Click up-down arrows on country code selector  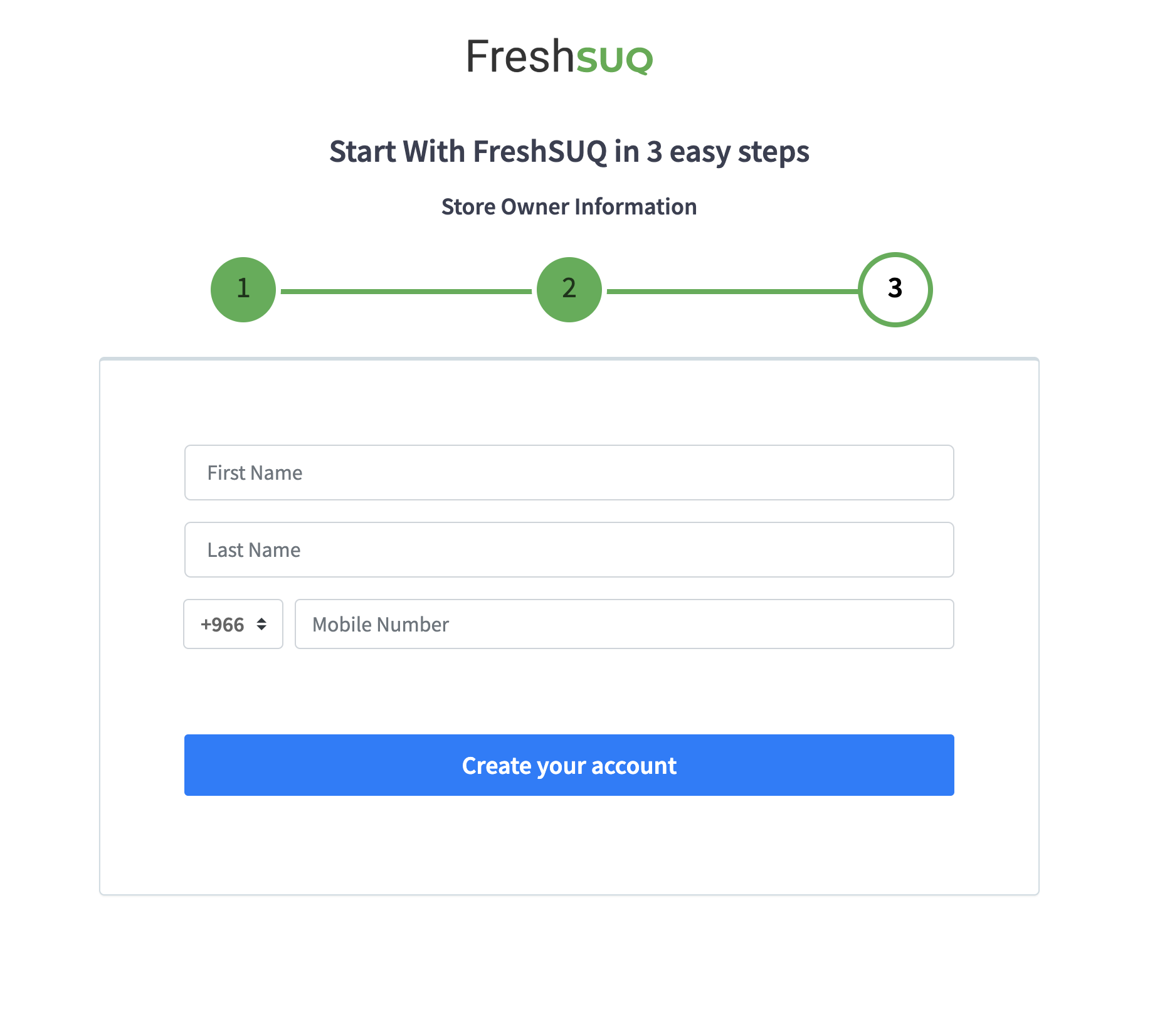pyautogui.click(x=261, y=624)
